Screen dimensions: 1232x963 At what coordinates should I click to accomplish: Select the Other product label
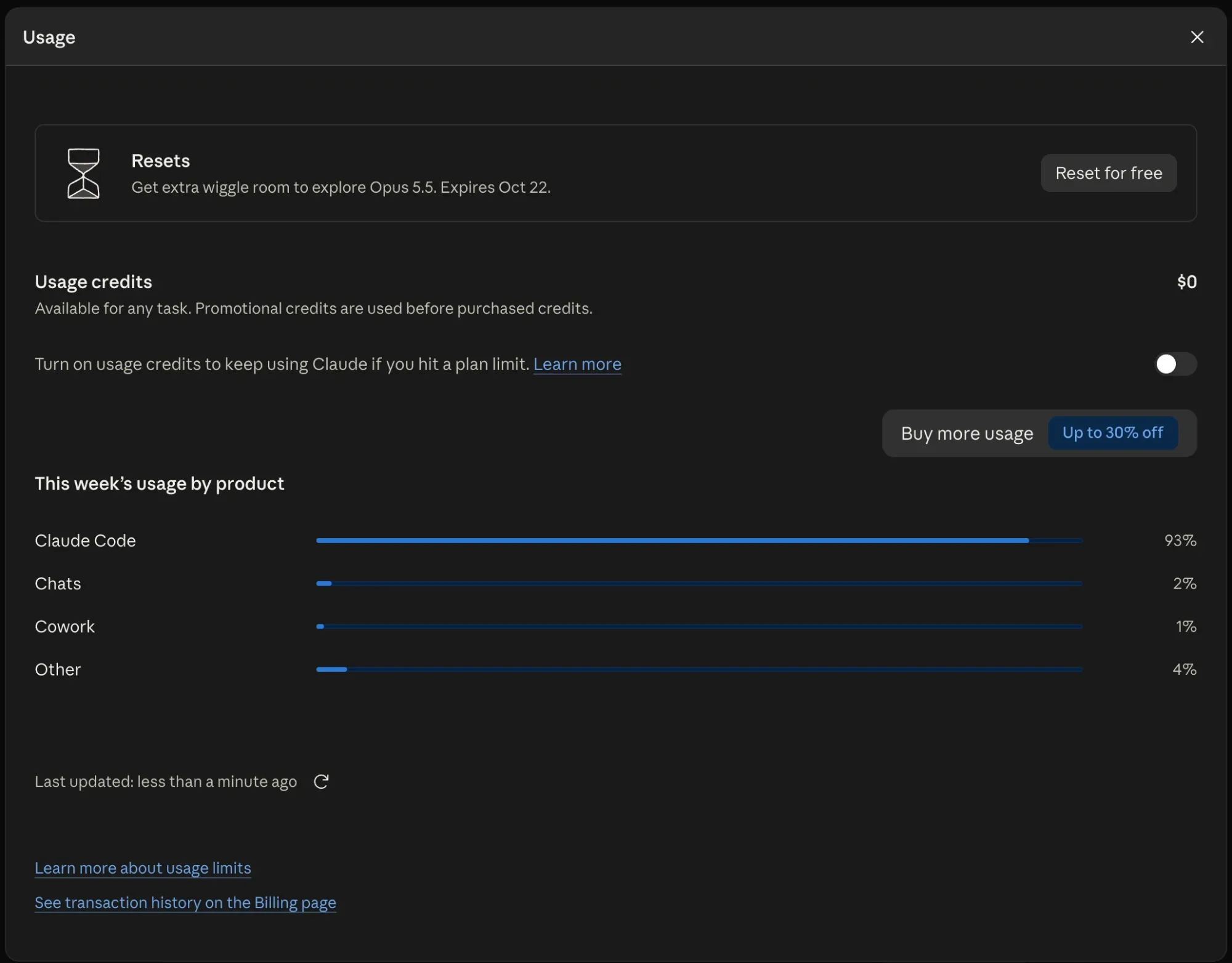pos(58,669)
